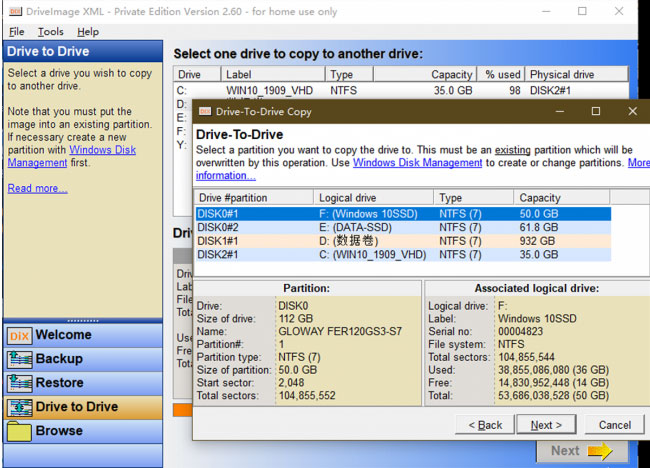Follow the Read more... link
Viewport: 650px width, 468px height.
coord(37,188)
